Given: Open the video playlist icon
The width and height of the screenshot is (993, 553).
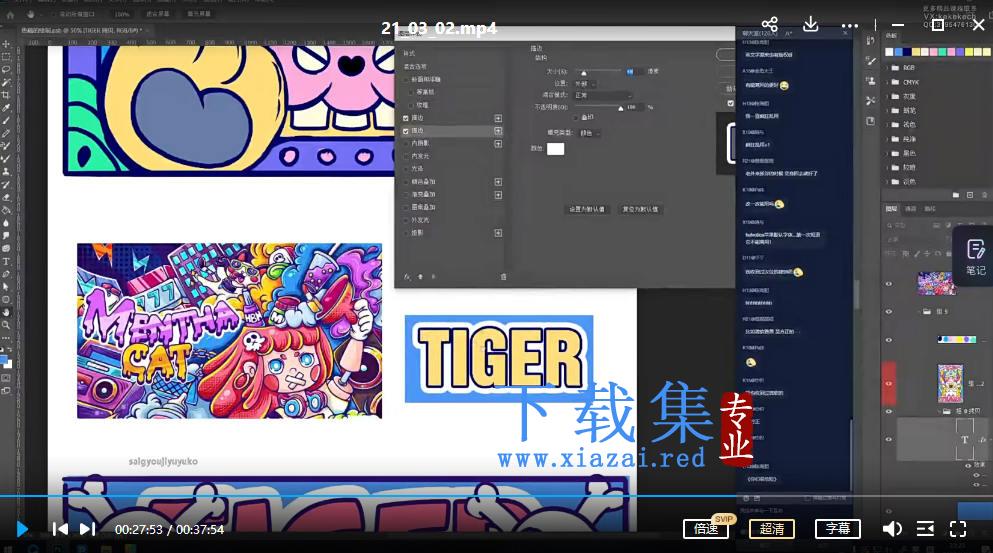Looking at the screenshot, I should pyautogui.click(x=925, y=529).
